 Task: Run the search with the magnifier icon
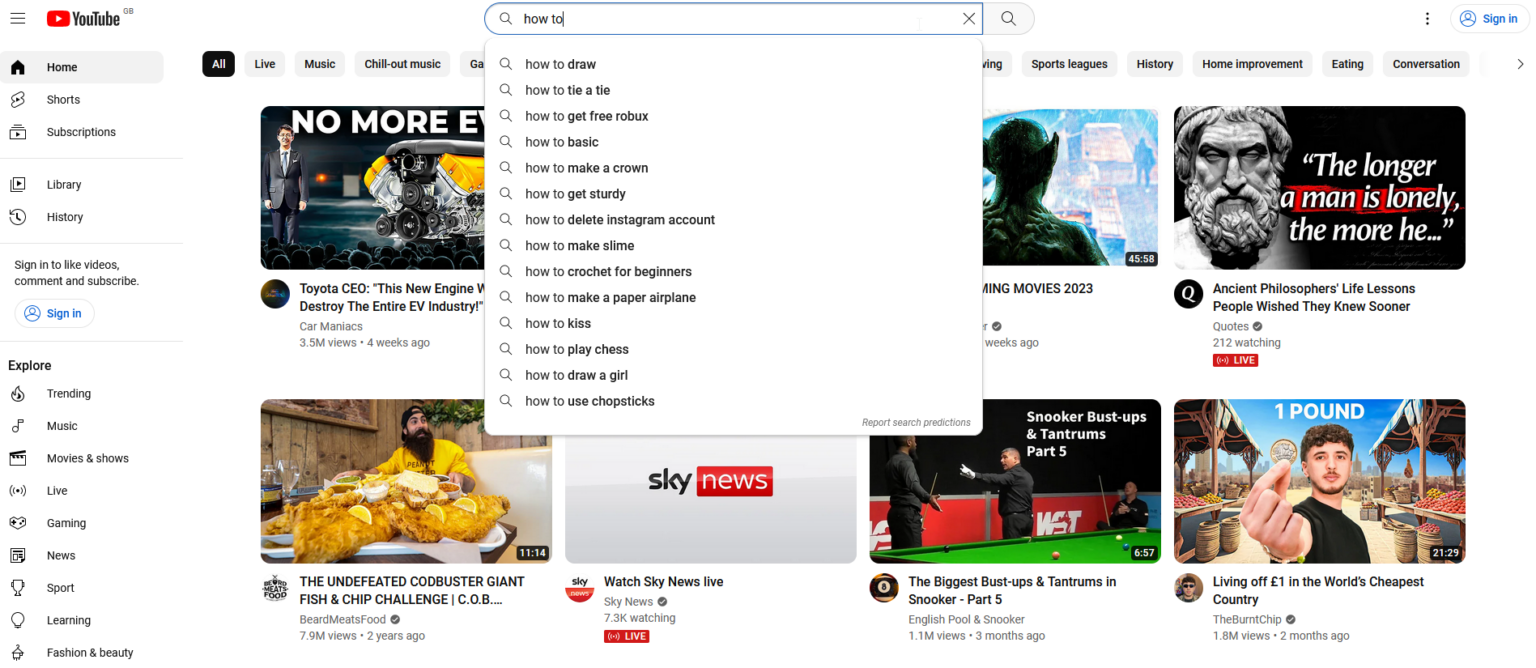[x=1007, y=18]
